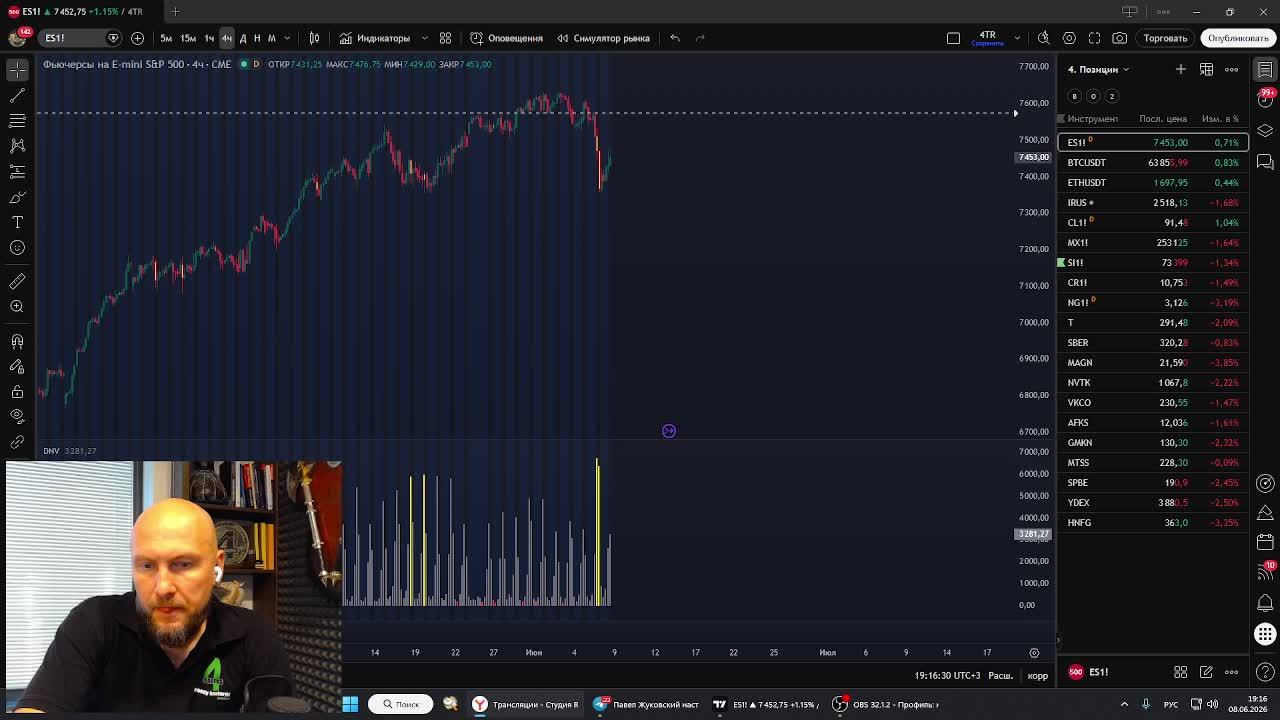Screen dimensions: 1280x720
Task: Select BTCUSDT row in the watchlist
Action: (1153, 162)
